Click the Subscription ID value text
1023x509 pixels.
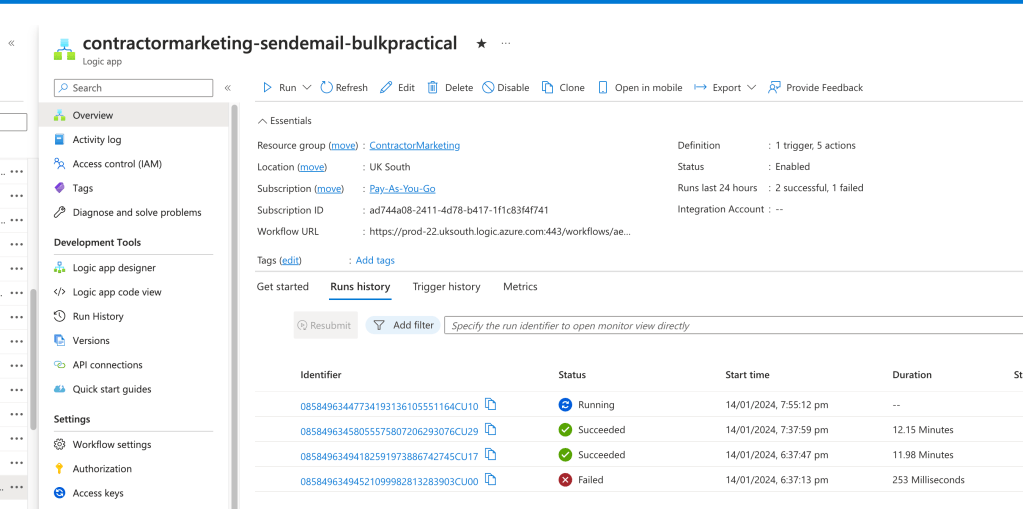coord(459,210)
